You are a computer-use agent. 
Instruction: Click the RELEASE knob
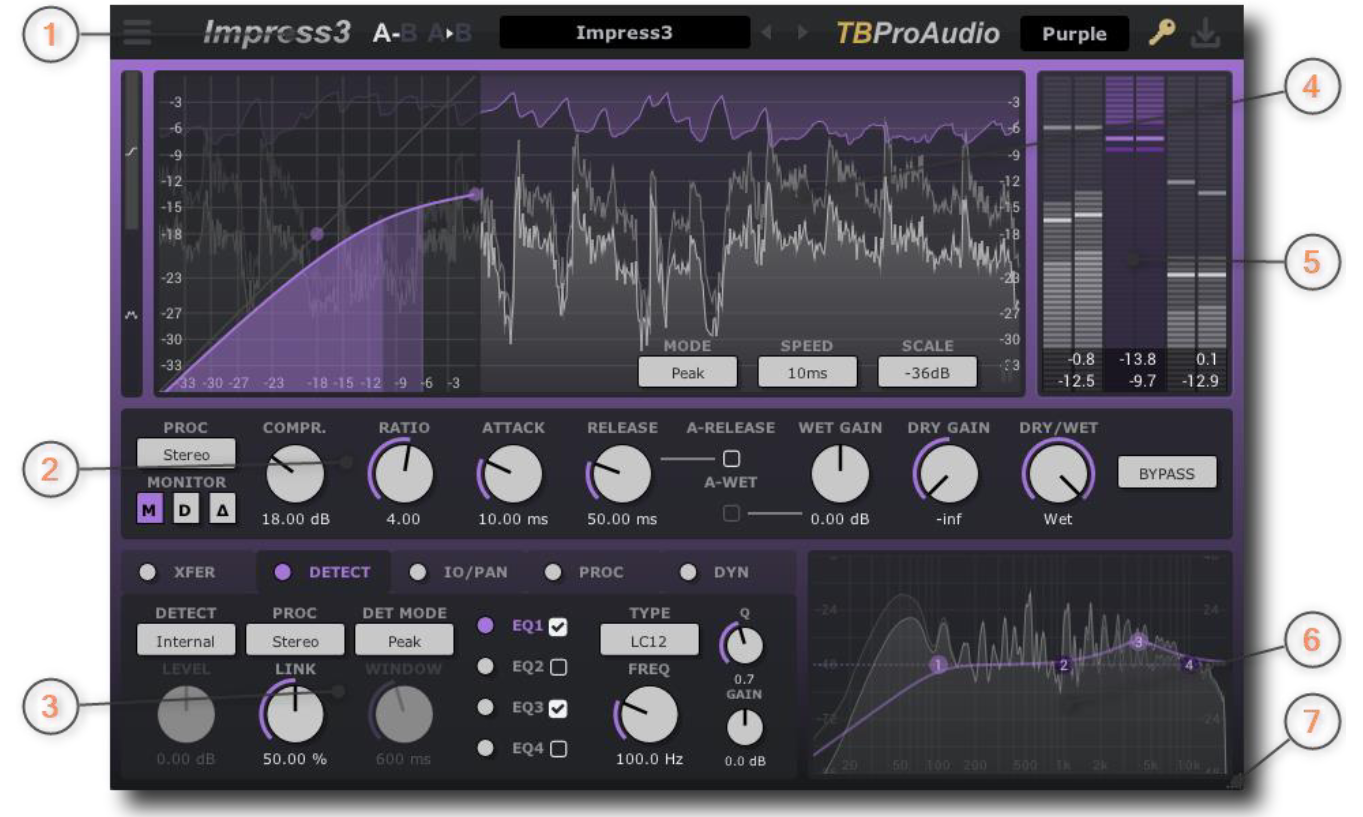[x=621, y=474]
